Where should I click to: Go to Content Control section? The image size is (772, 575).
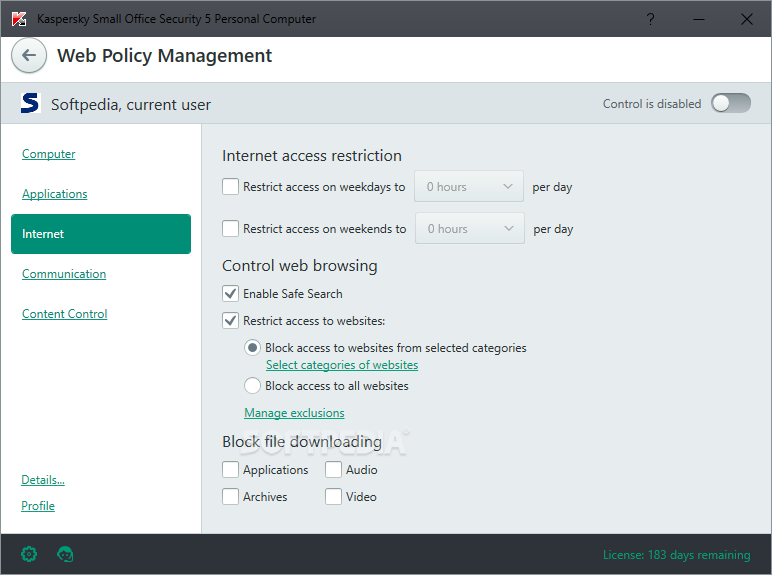point(64,314)
